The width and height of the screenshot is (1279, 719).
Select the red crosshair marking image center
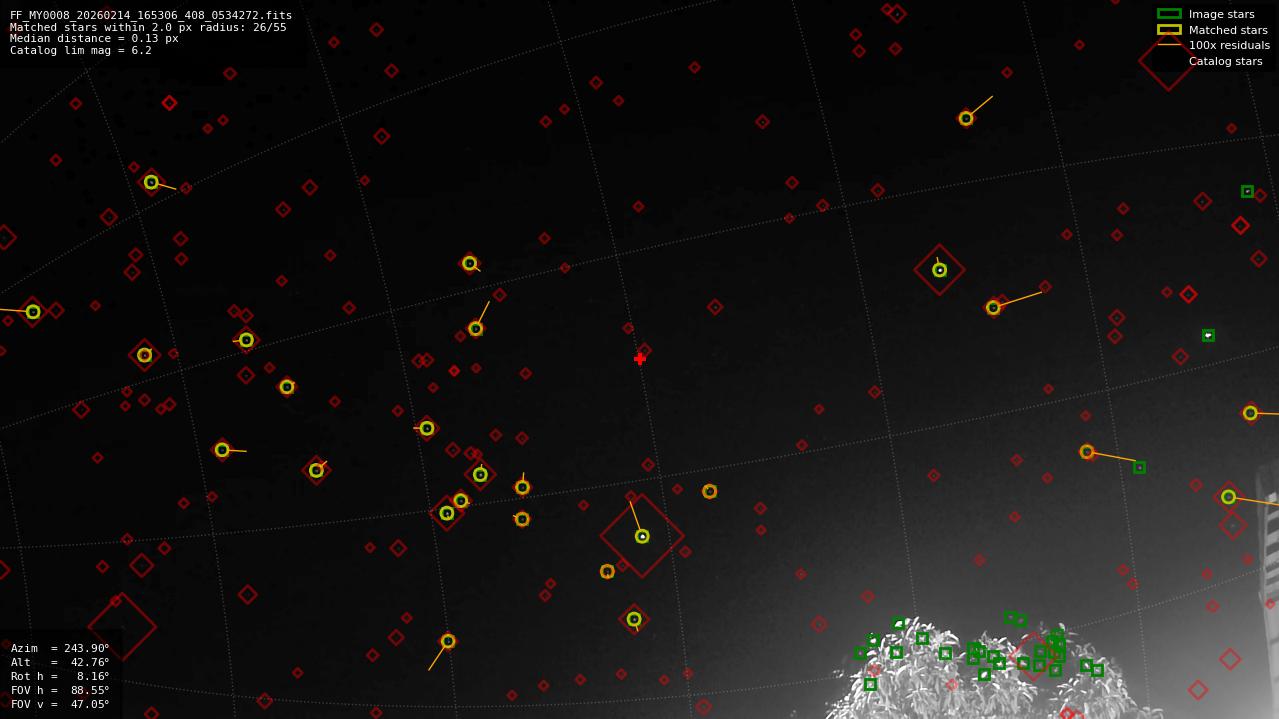pos(639,358)
